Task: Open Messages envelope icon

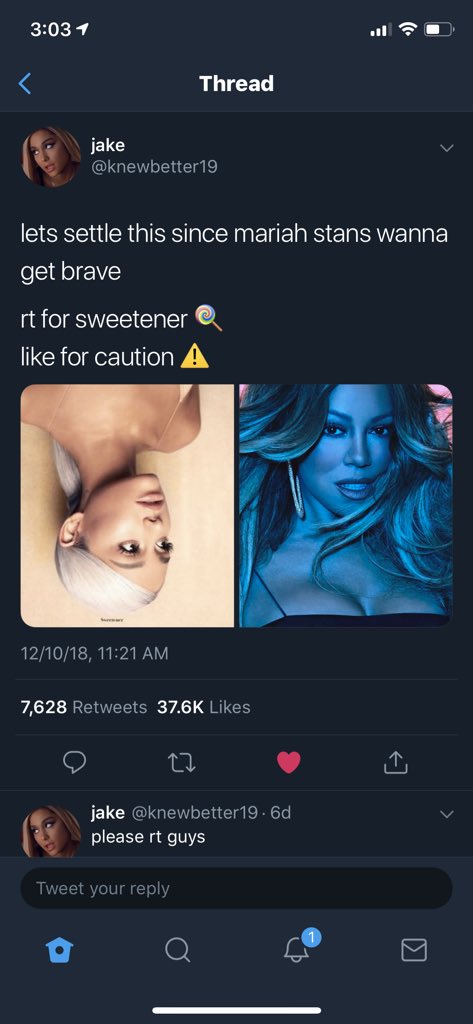Action: pyautogui.click(x=414, y=950)
